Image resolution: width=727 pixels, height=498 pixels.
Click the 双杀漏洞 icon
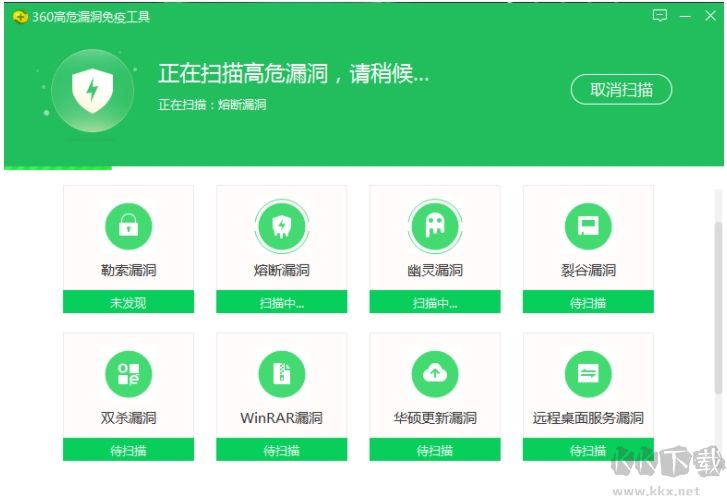[128, 374]
